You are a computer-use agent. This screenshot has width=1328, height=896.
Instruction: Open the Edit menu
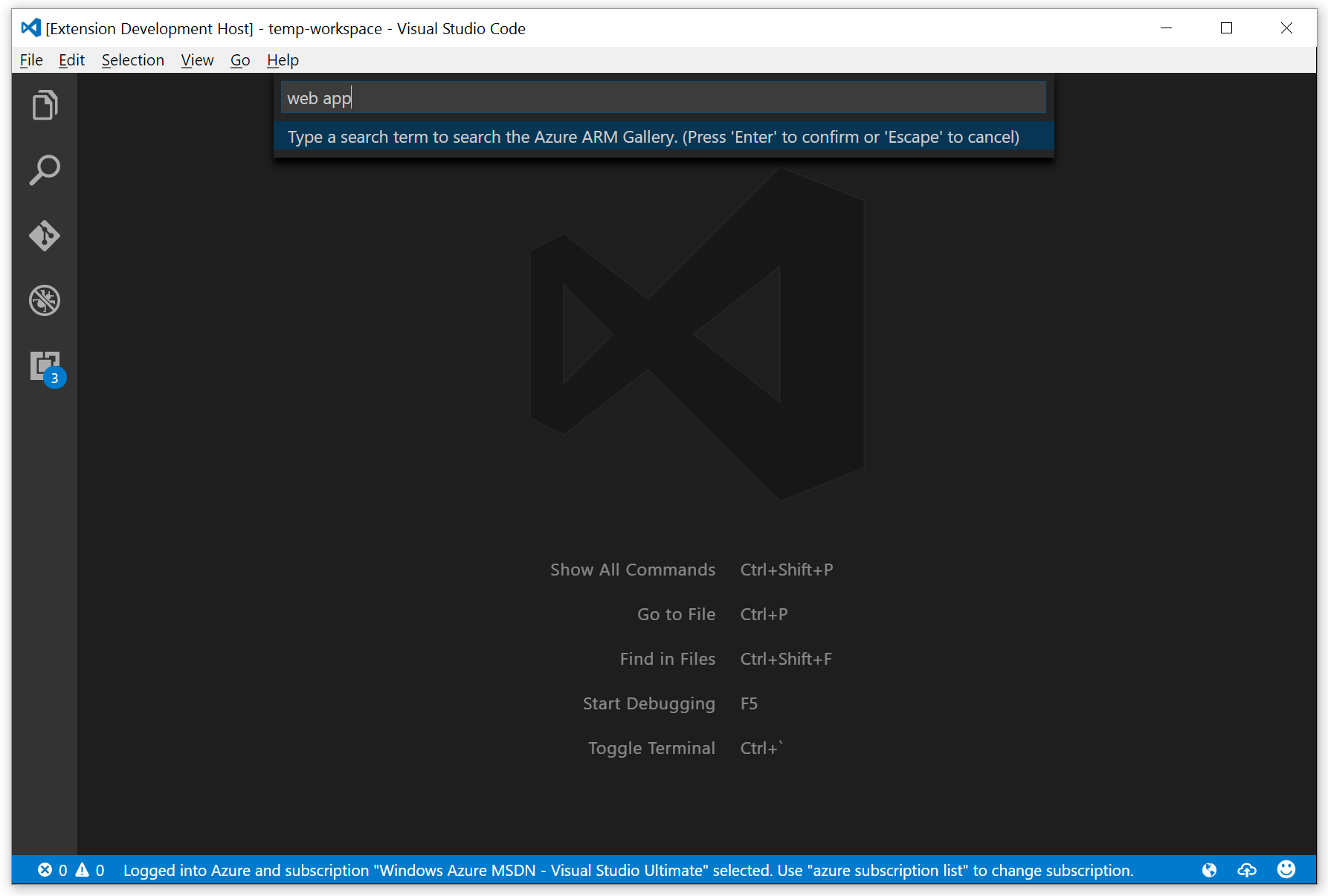click(71, 60)
